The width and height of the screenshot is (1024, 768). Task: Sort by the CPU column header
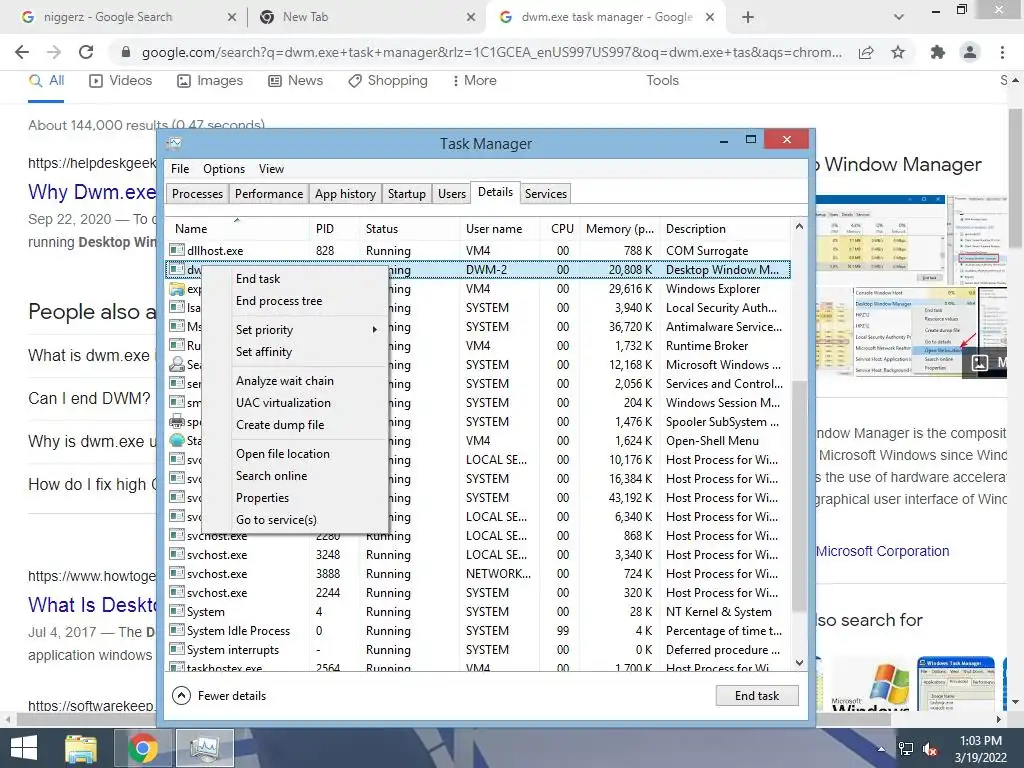562,229
